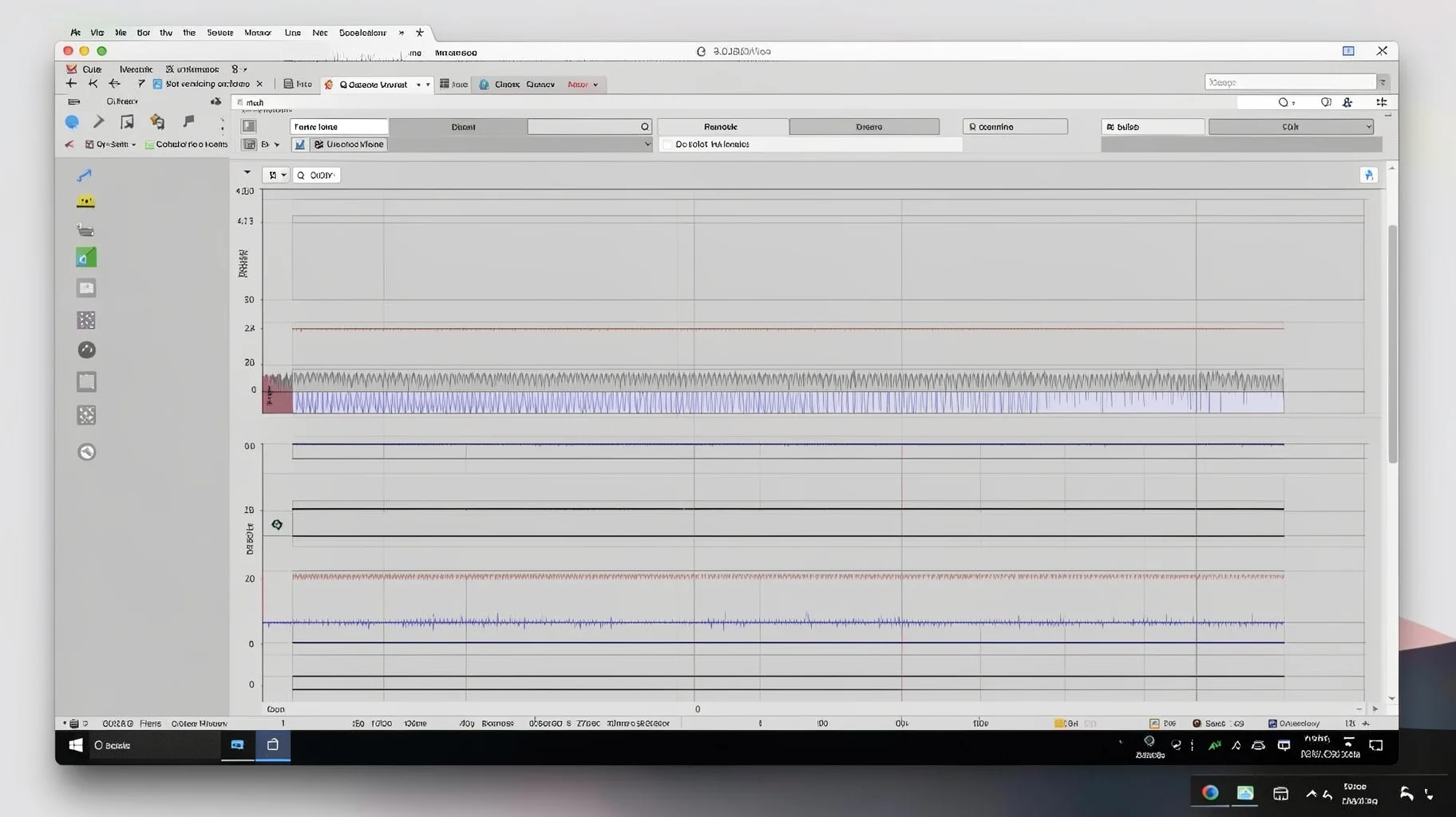
Task: Click the person icon near top-right toolbar
Action: coord(1347,102)
